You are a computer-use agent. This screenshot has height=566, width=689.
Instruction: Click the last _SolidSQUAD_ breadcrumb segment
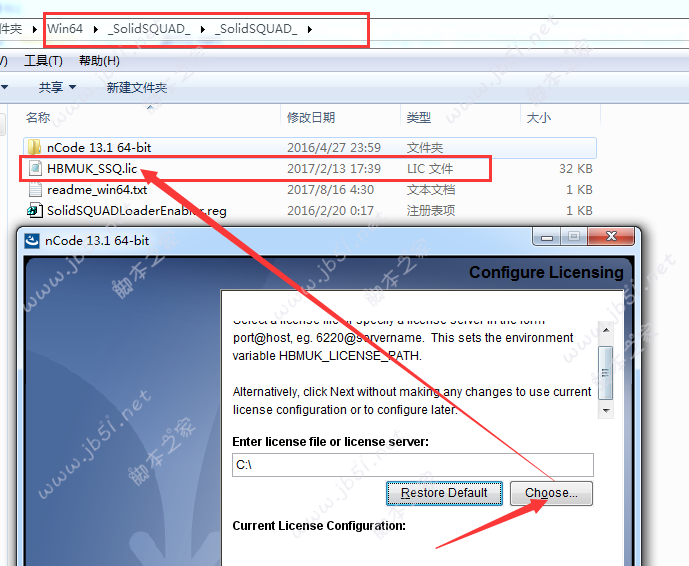click(256, 29)
